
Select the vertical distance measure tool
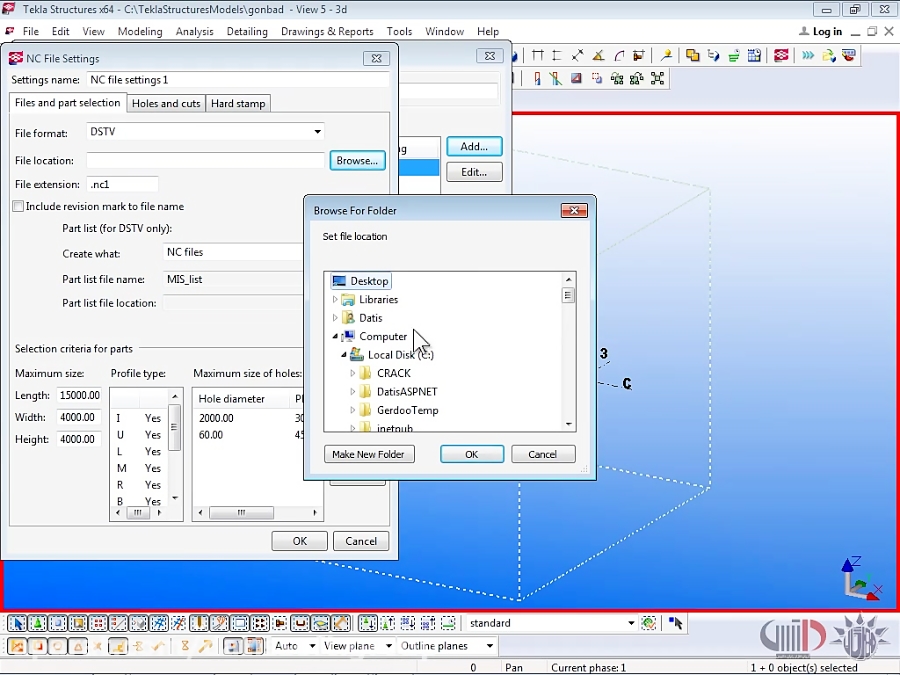(557, 56)
